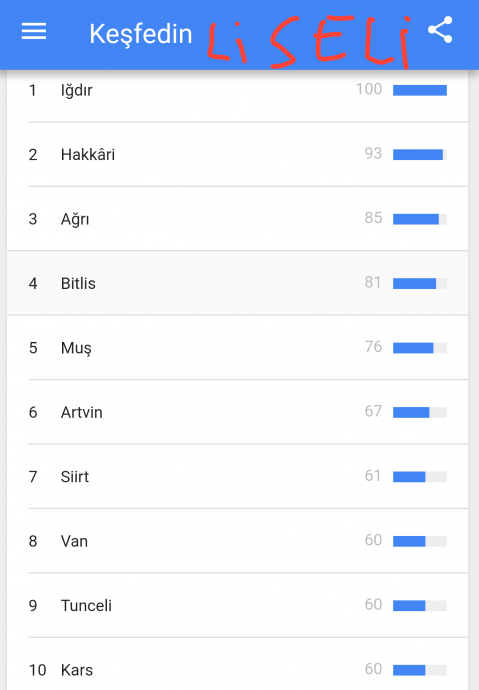479x690 pixels.
Task: Click the value 76 for Muş
Action: (x=373, y=347)
